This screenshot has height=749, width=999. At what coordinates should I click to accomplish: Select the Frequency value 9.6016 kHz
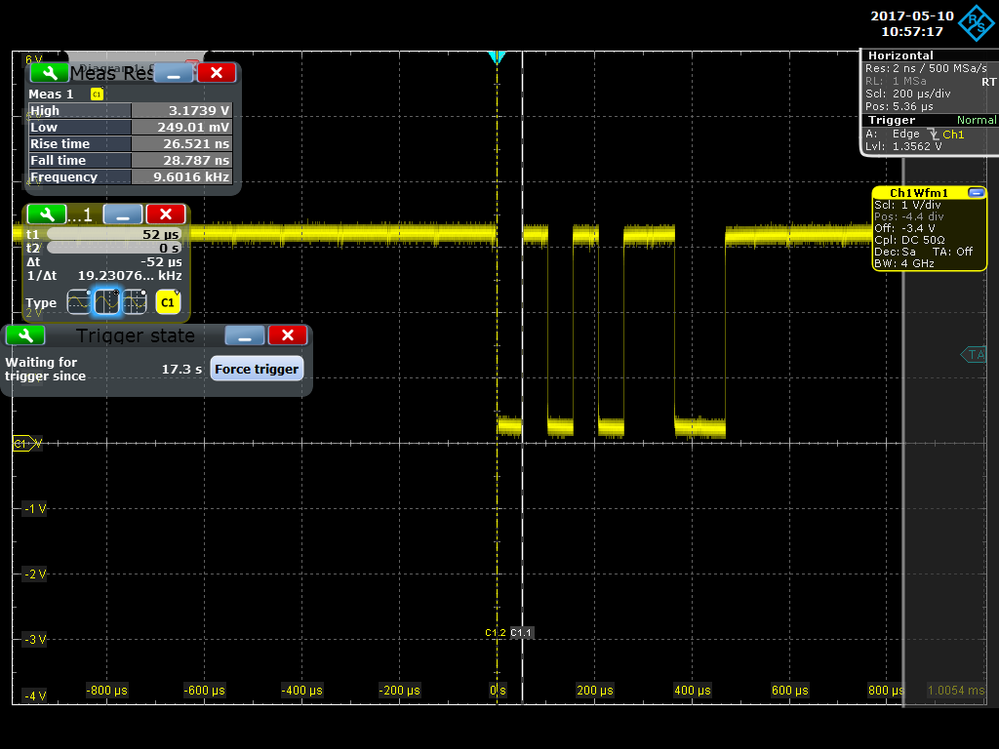click(182, 176)
